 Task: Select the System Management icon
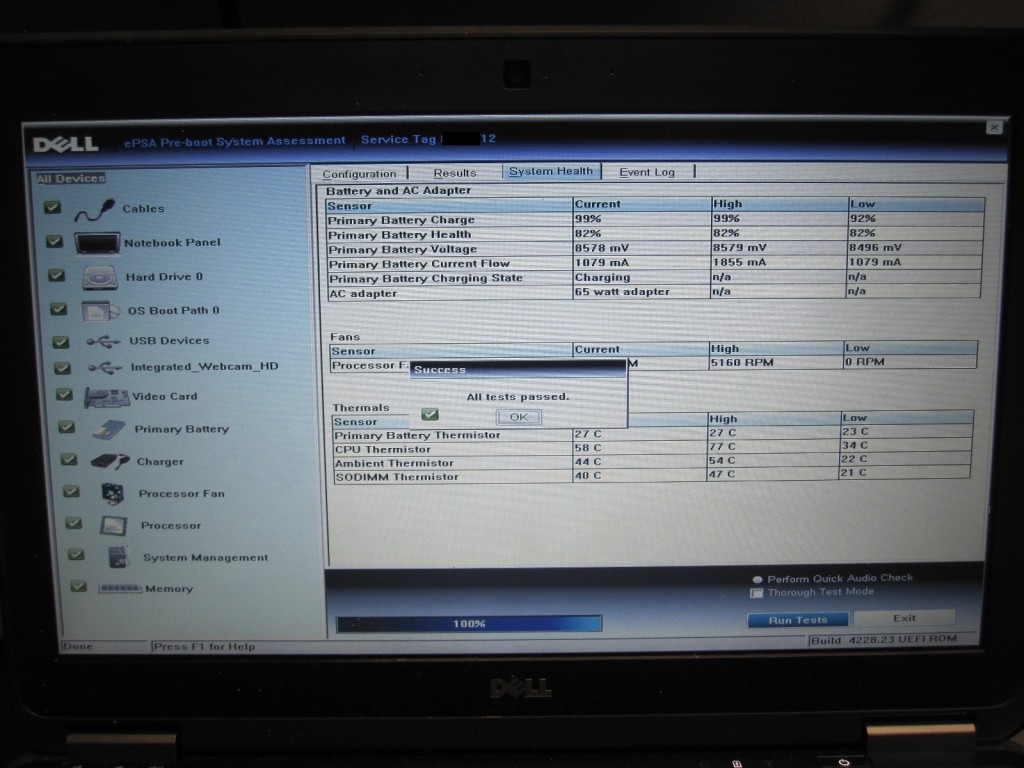point(118,557)
